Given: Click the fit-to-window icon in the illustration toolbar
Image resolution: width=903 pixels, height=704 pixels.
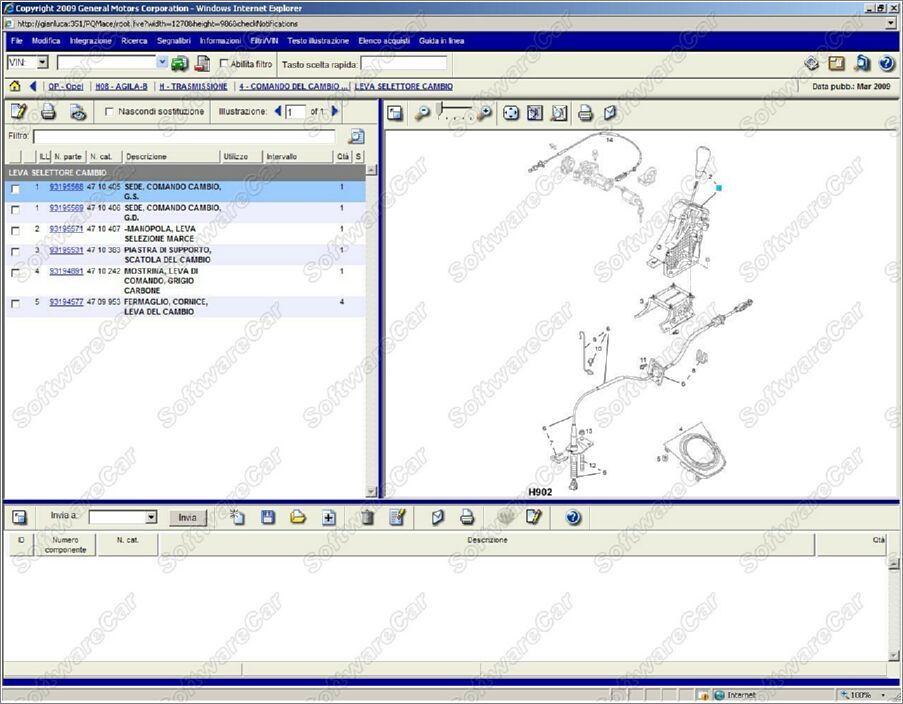Looking at the screenshot, I should (511, 114).
